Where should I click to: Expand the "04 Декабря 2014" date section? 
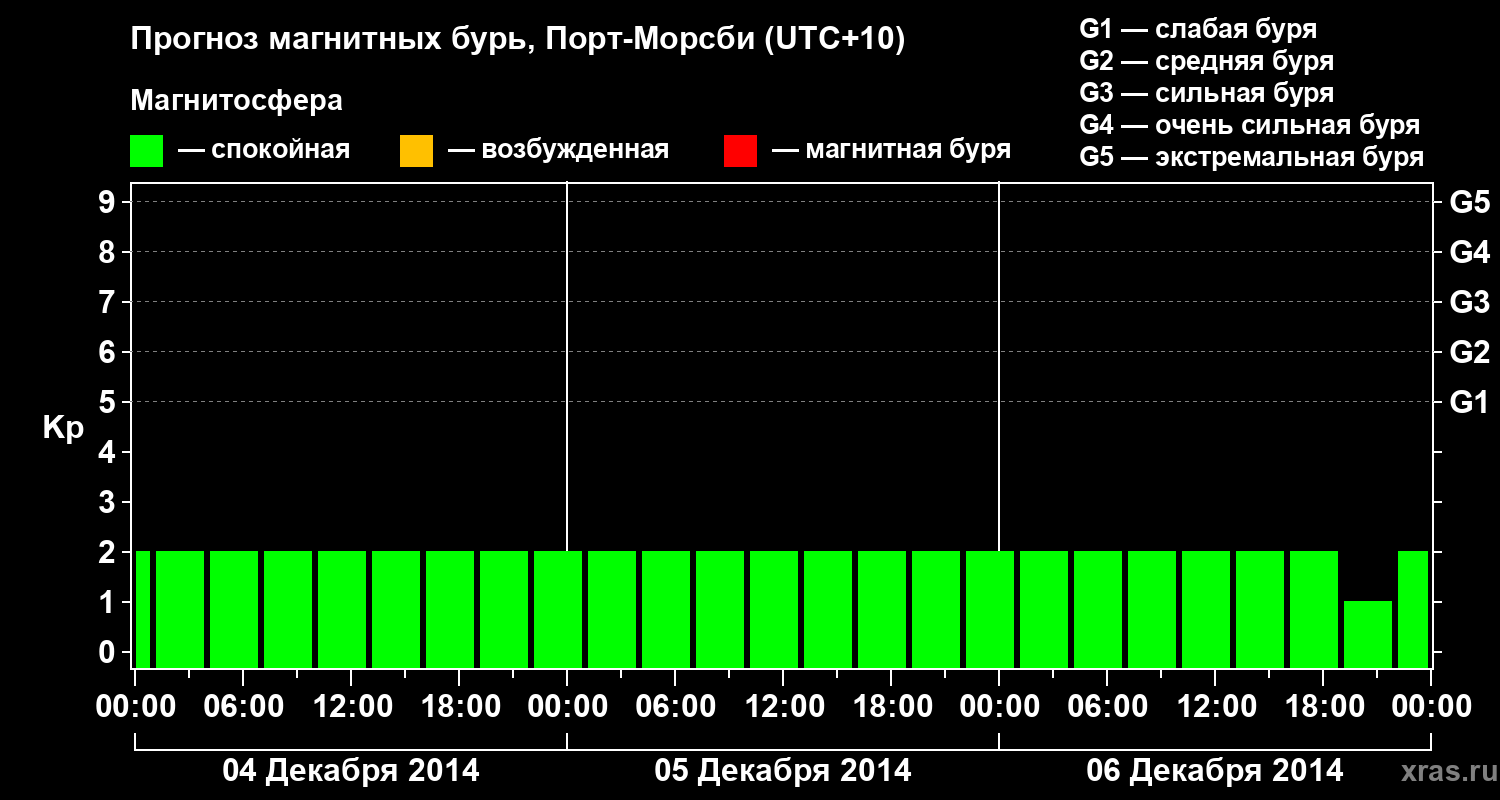coord(350,770)
